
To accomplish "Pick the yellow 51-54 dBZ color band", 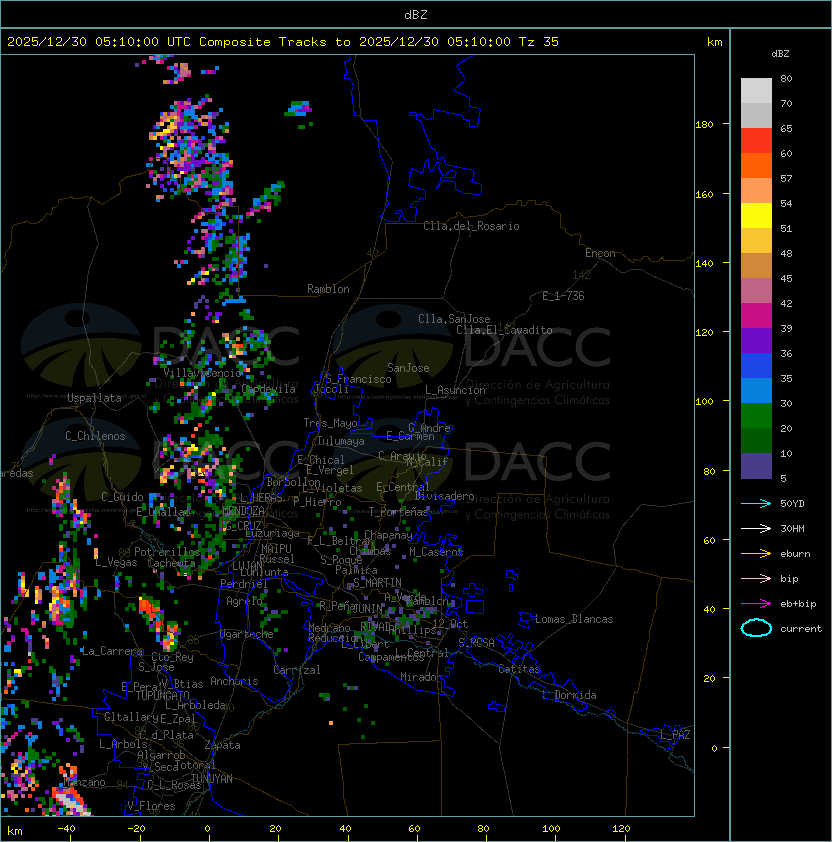I will click(x=756, y=216).
